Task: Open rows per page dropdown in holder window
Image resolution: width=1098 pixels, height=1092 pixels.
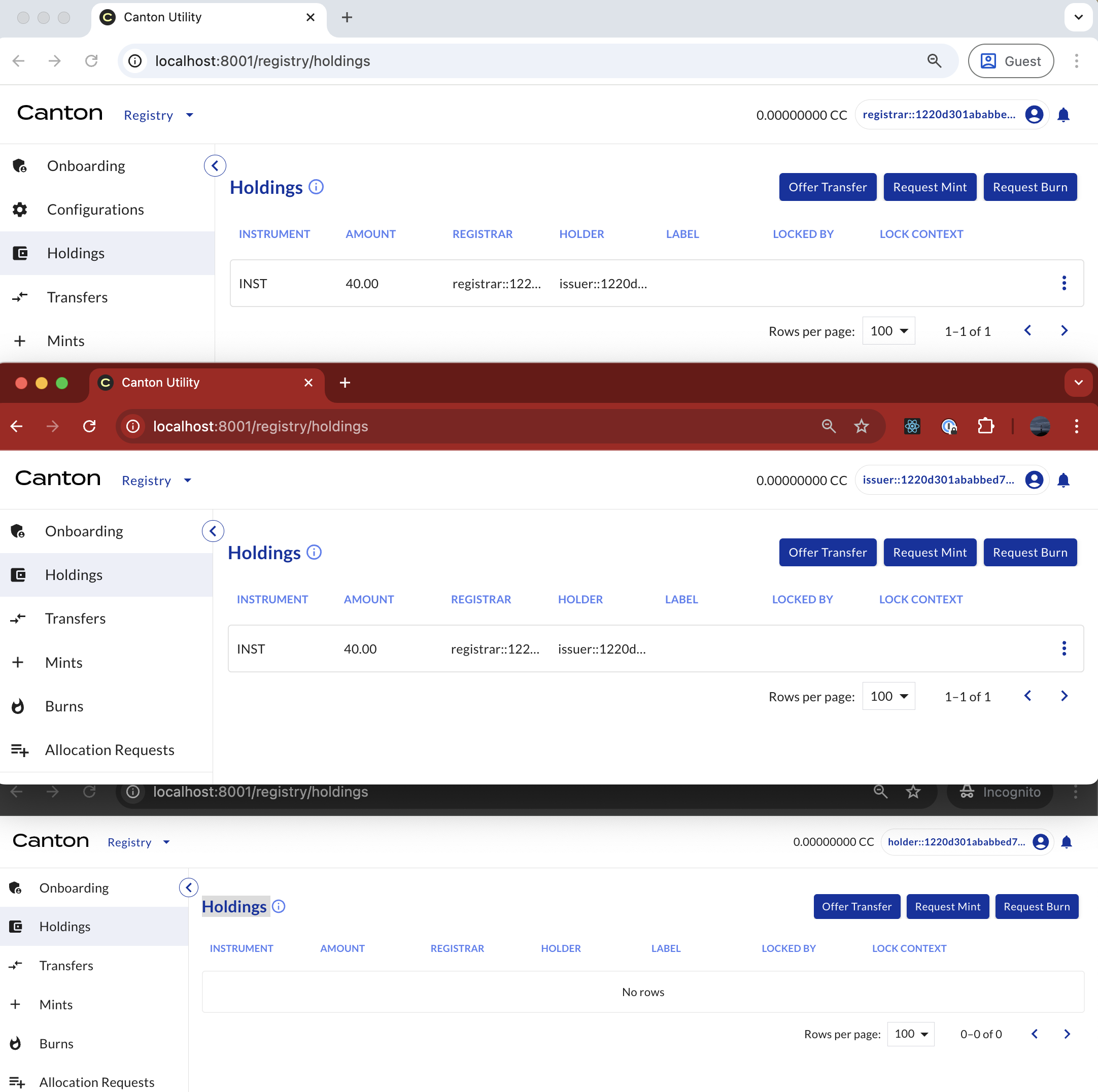Action: pos(910,1034)
